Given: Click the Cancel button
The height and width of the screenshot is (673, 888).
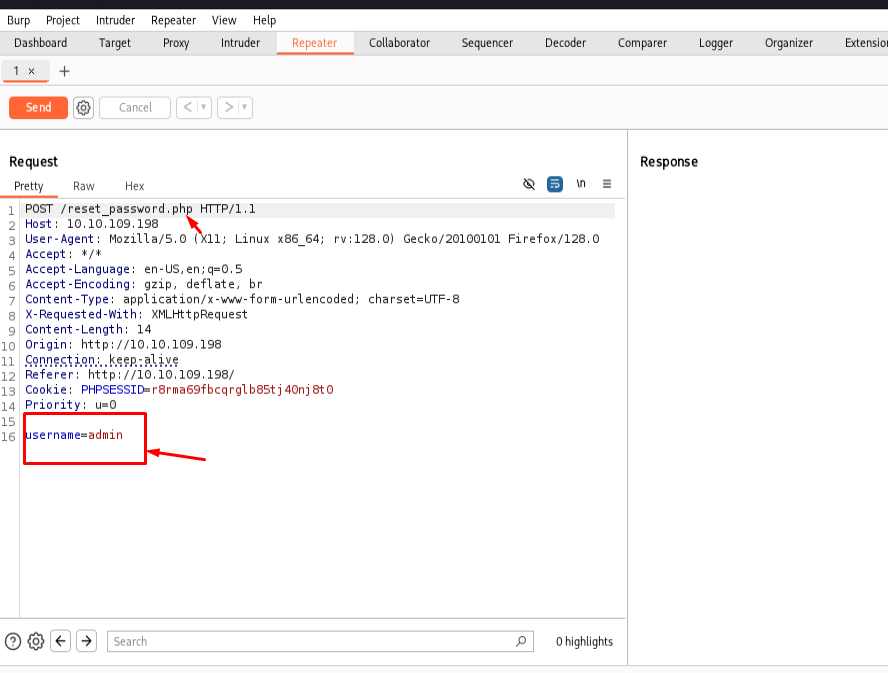Looking at the screenshot, I should click(135, 108).
